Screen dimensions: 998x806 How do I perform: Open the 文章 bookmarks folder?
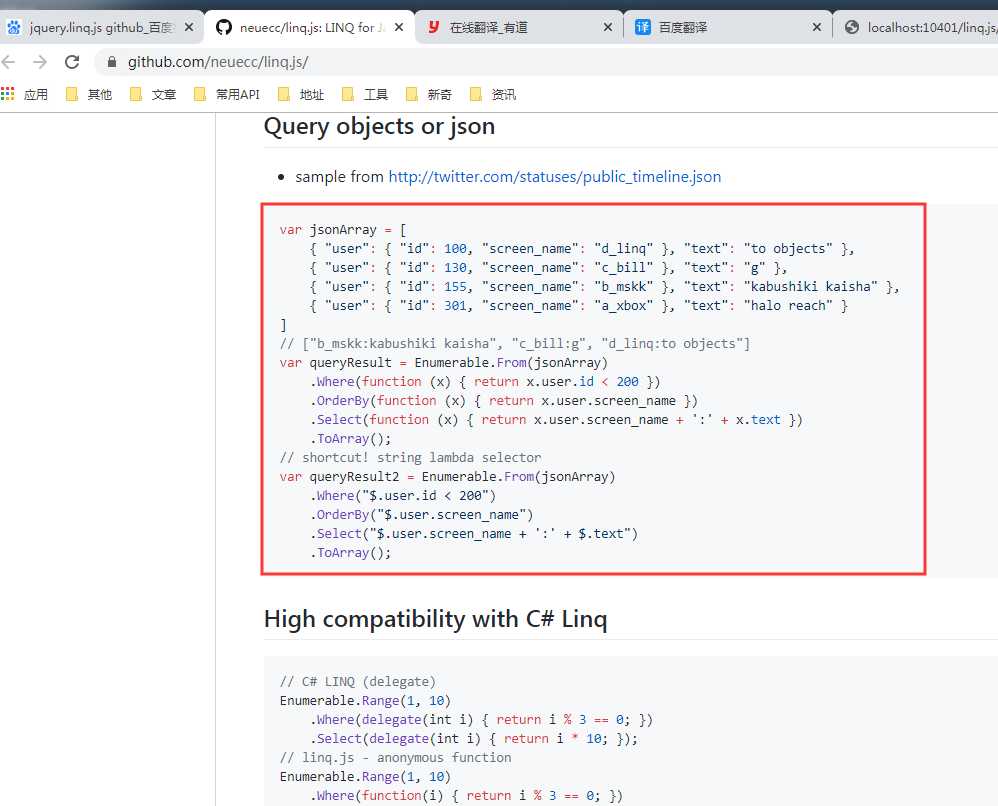[x=153, y=94]
